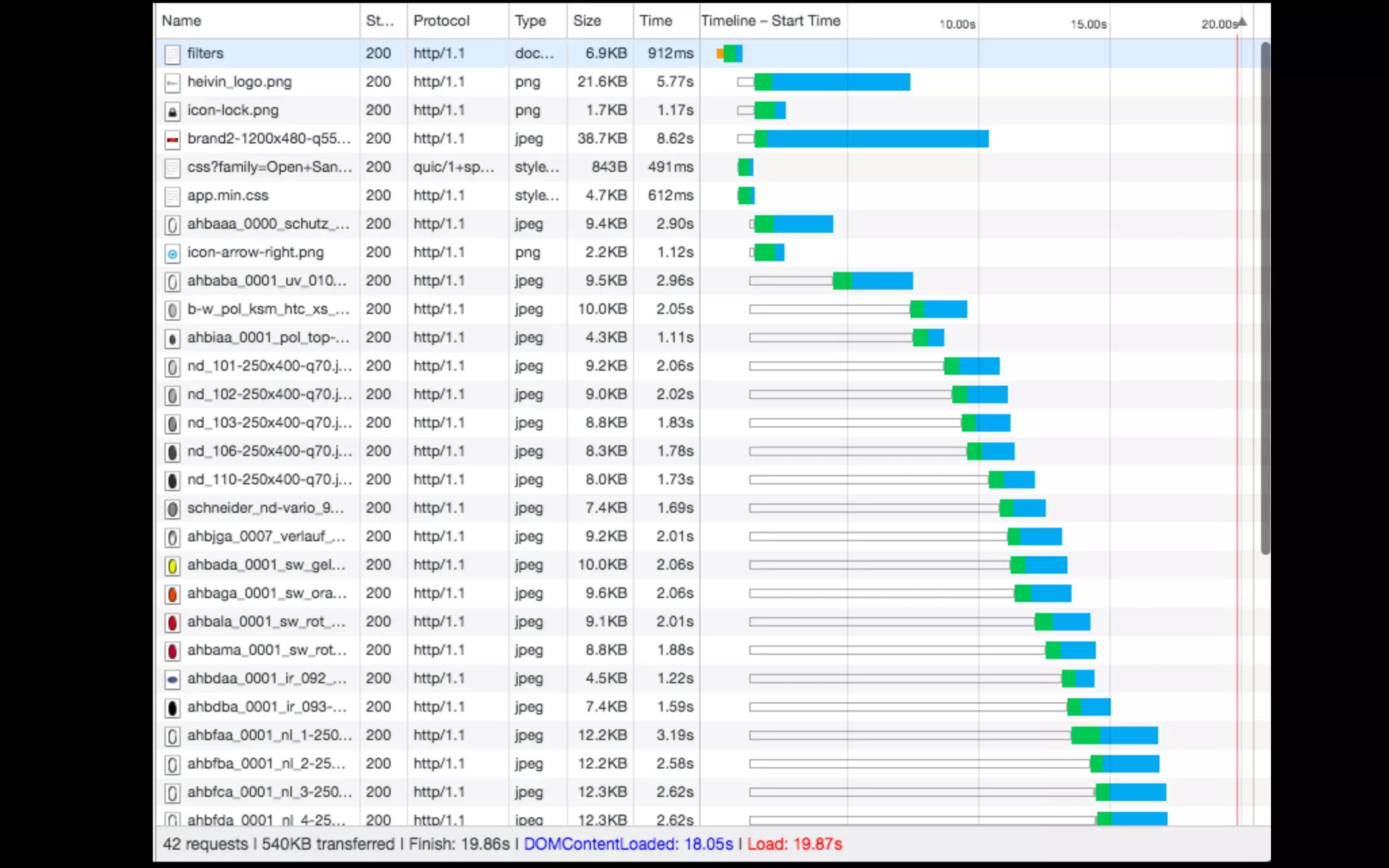Click the blue ahbdaa_0001_ir_092 thumbnail icon
The height and width of the screenshot is (868, 1389).
172,679
